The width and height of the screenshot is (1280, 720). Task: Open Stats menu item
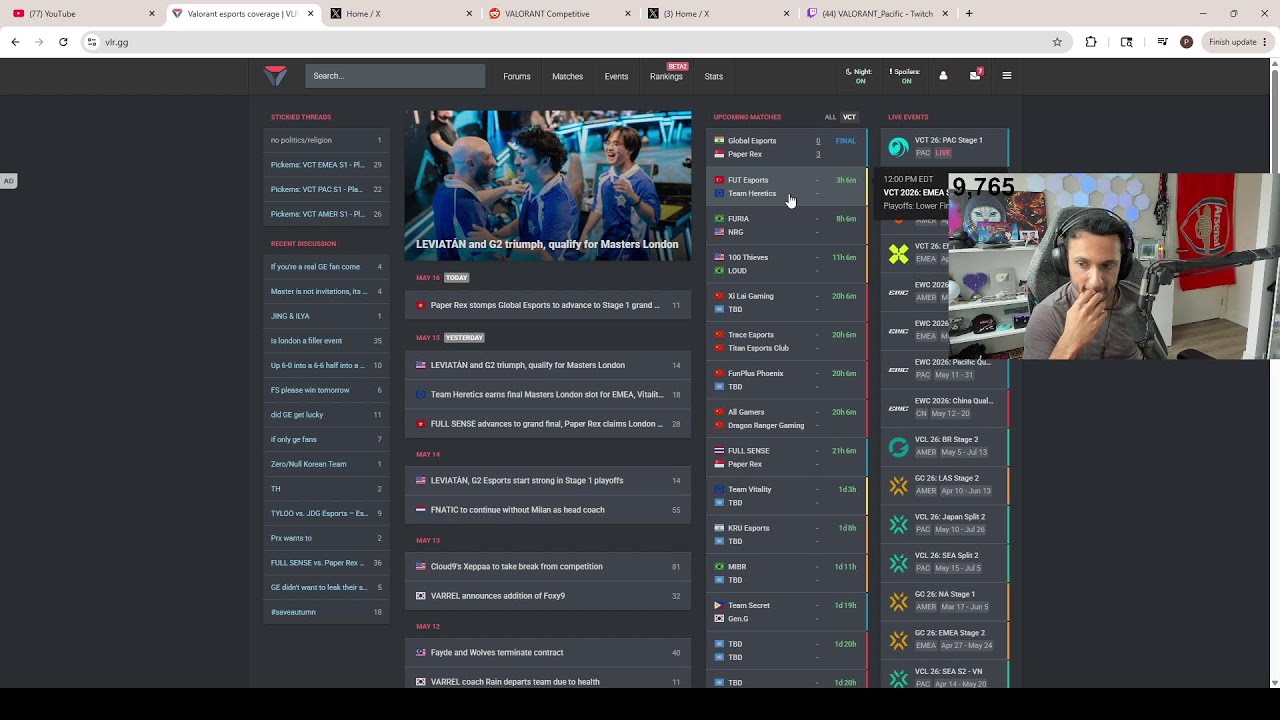[x=713, y=76]
